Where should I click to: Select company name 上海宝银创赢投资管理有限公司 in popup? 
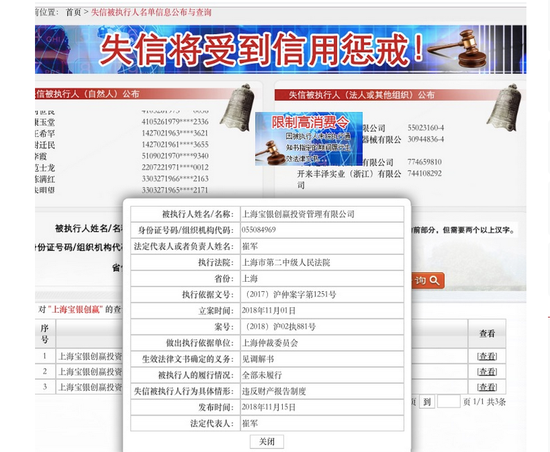[x=299, y=214]
